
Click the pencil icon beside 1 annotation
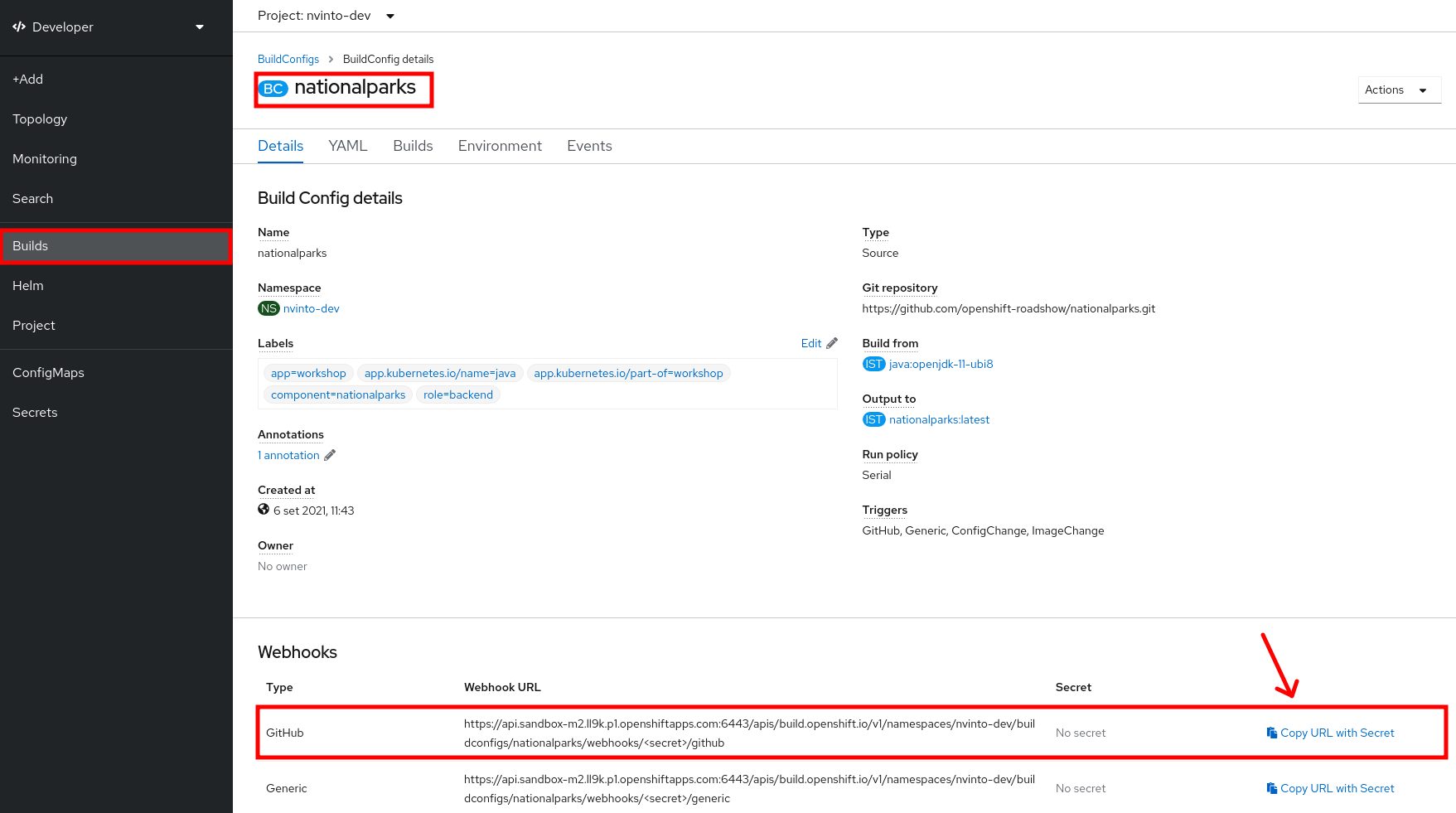(x=330, y=455)
